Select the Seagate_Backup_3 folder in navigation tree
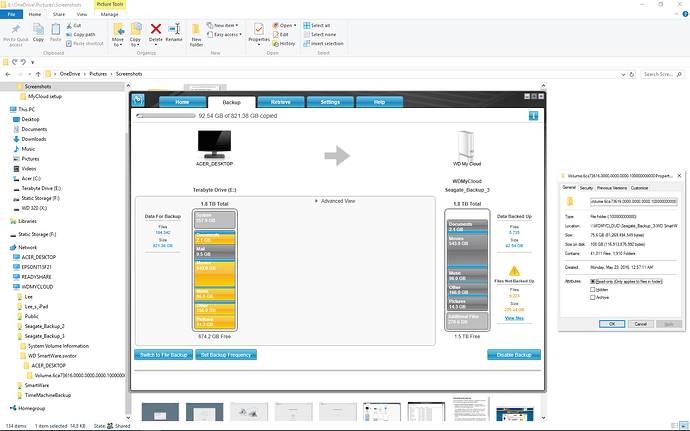Image resolution: width=690 pixels, height=431 pixels. (44, 336)
